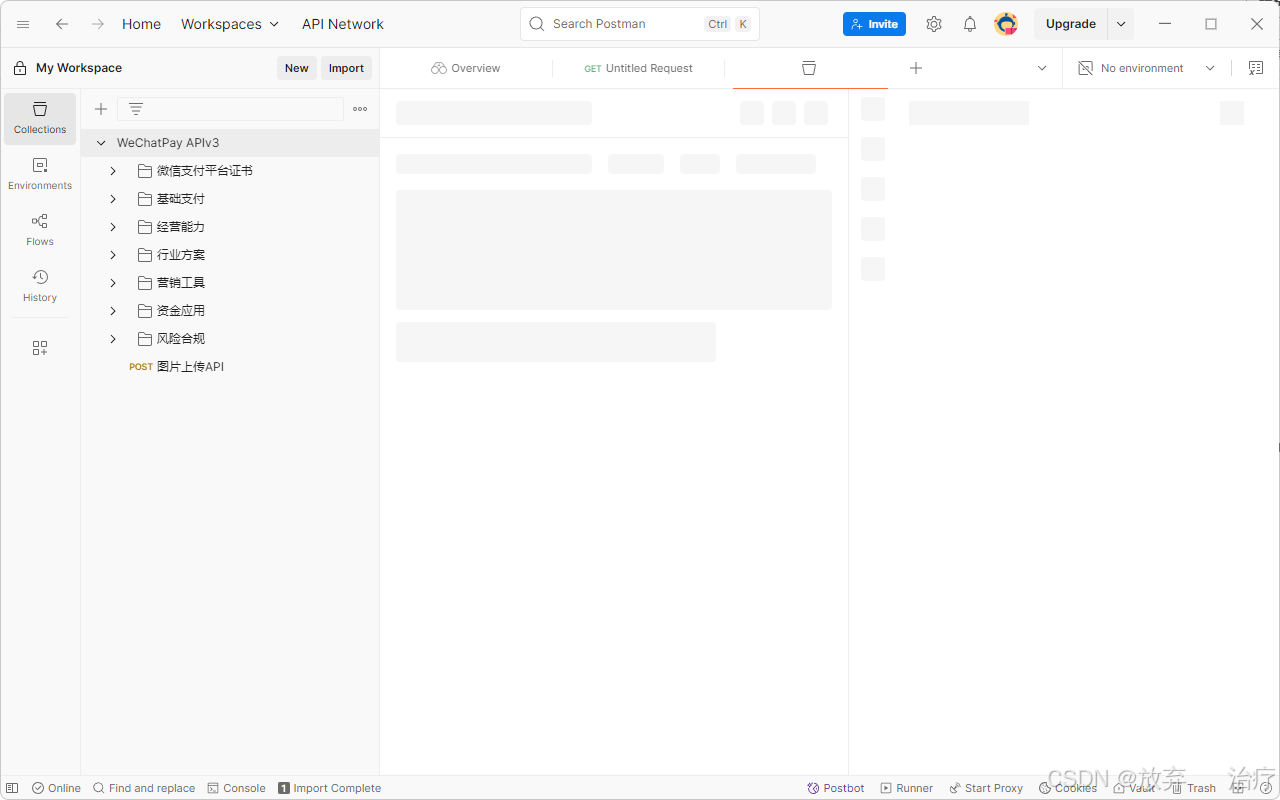Open the POST 图片上传API request
Screen dimensions: 1280x800
click(x=230, y=367)
